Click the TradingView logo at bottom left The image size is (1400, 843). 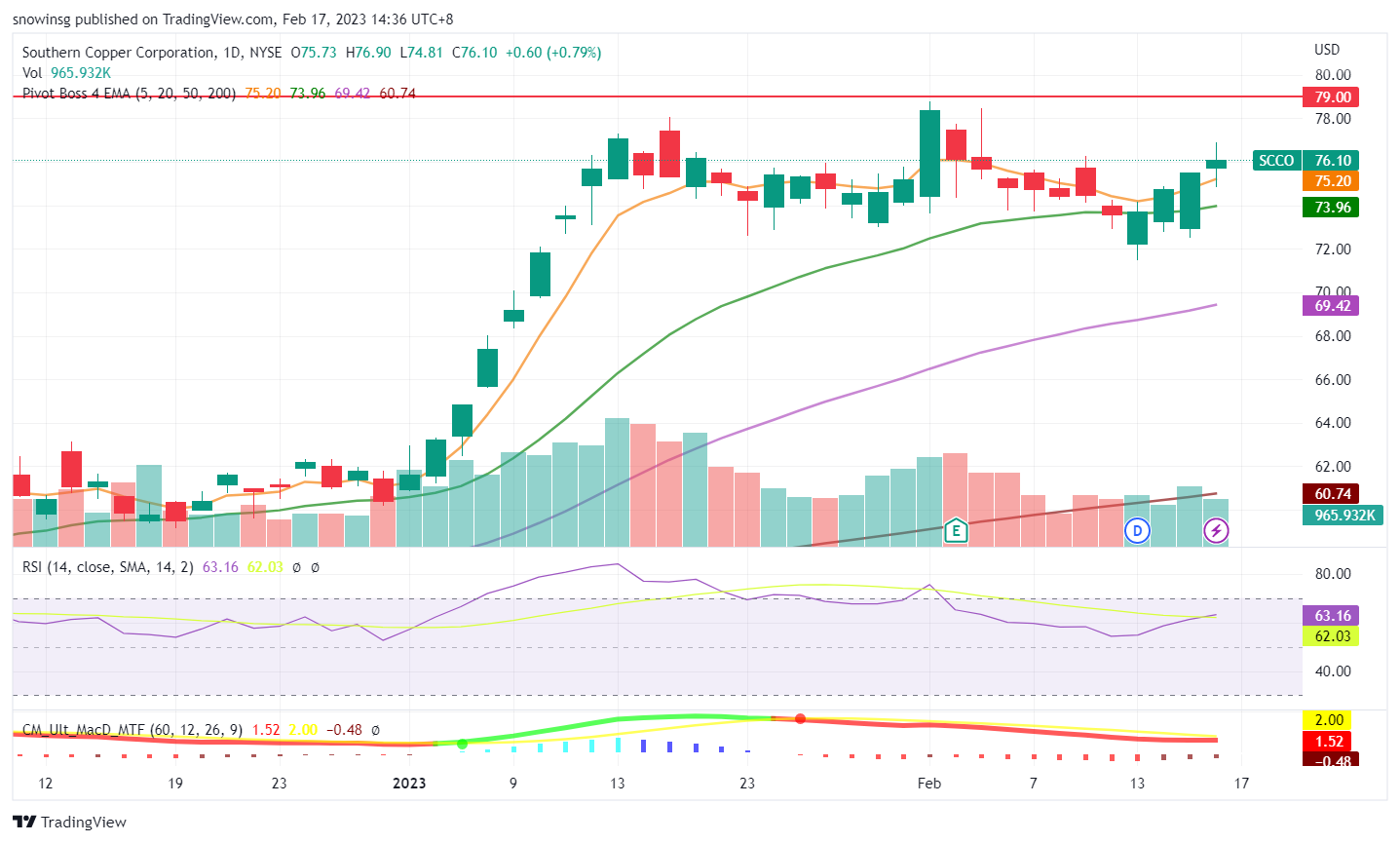pyautogui.click(x=70, y=822)
